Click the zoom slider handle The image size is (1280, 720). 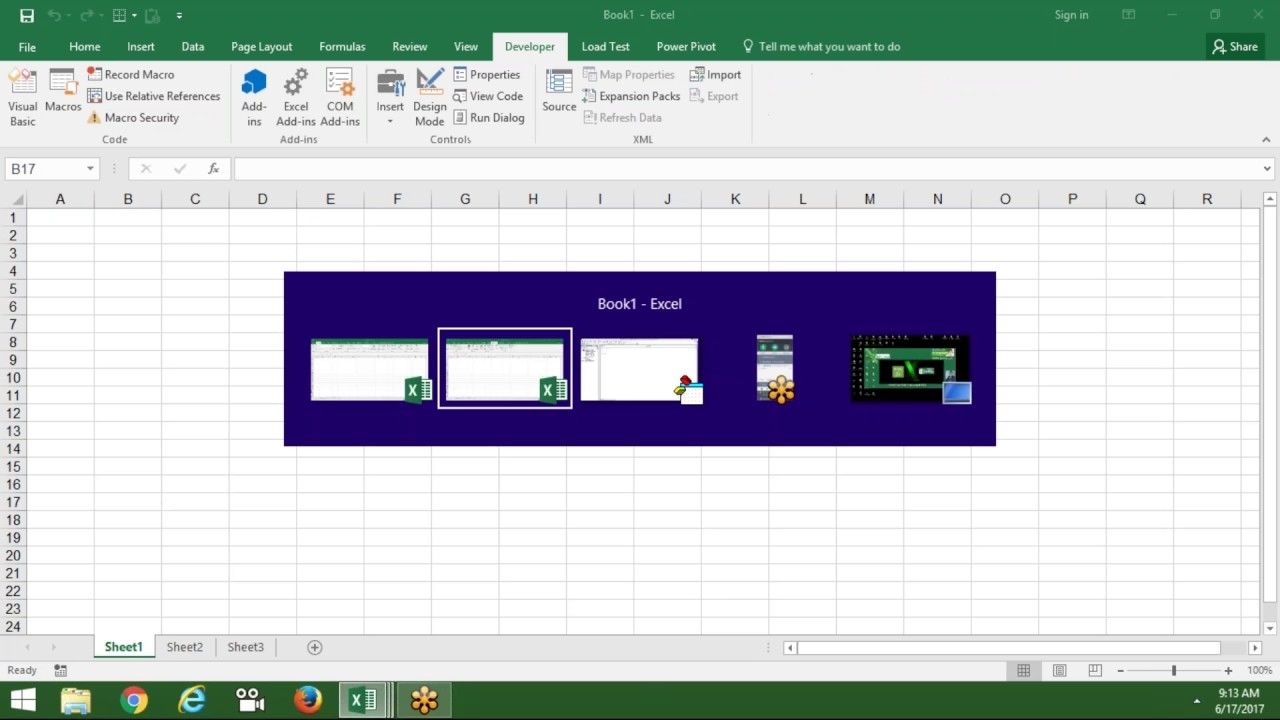click(1173, 670)
